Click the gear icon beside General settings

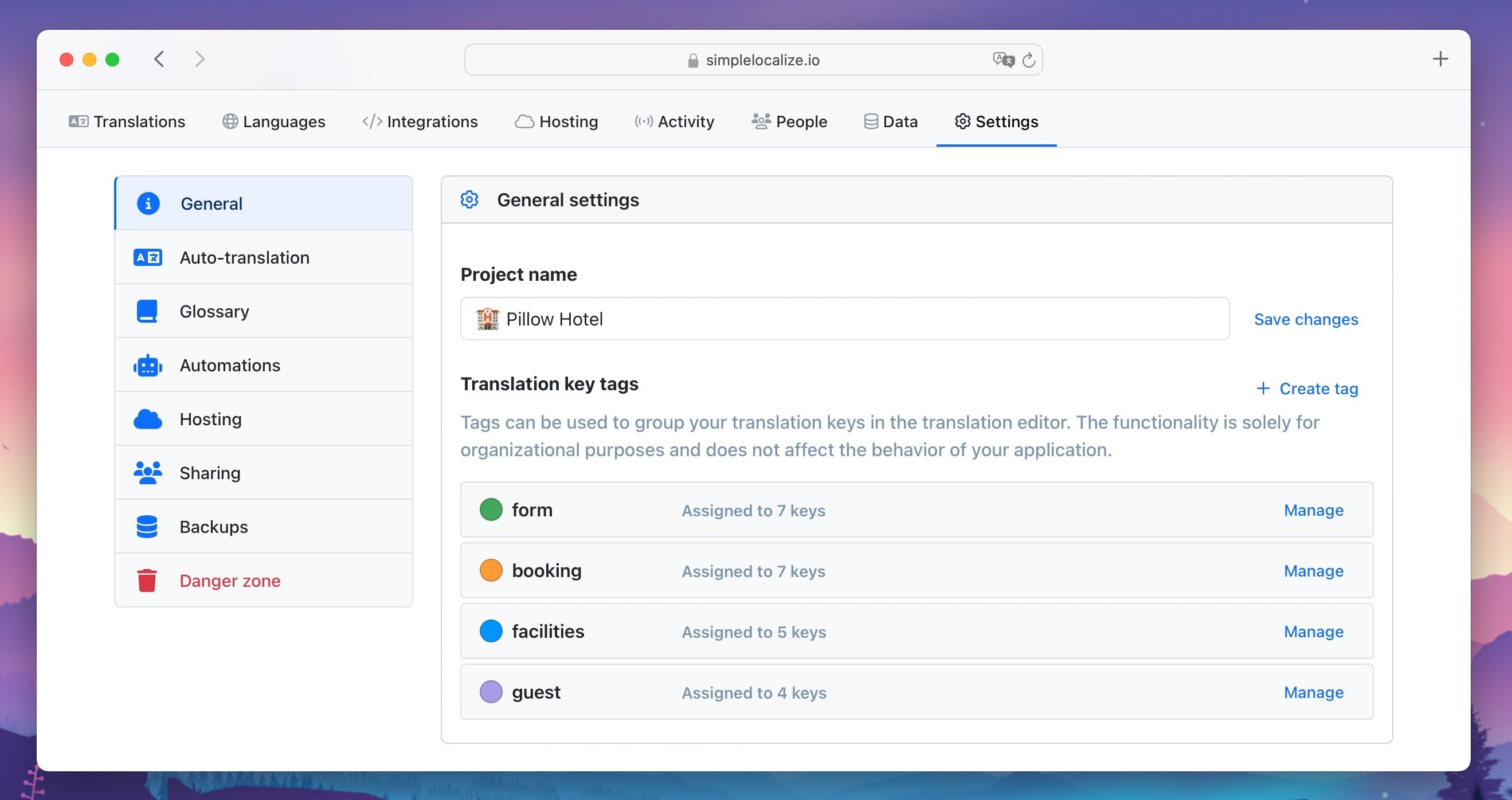(x=469, y=199)
